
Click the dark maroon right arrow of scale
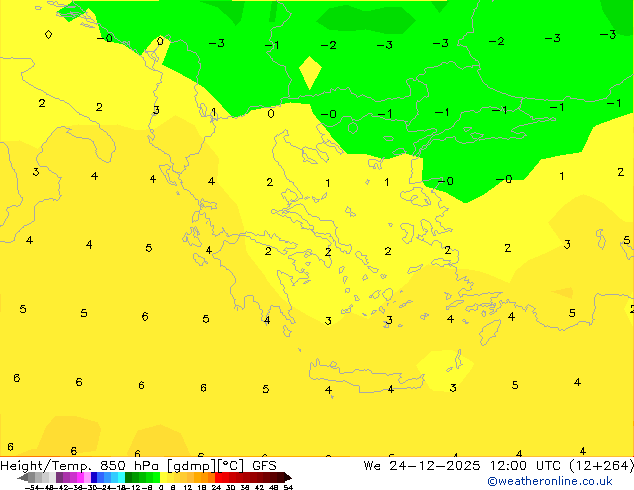tap(288, 477)
